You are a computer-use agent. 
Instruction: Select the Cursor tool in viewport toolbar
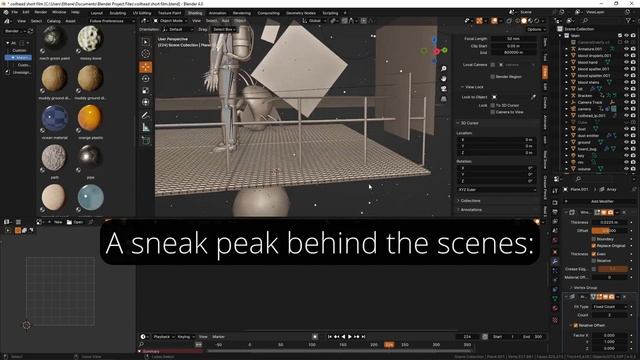point(146,53)
